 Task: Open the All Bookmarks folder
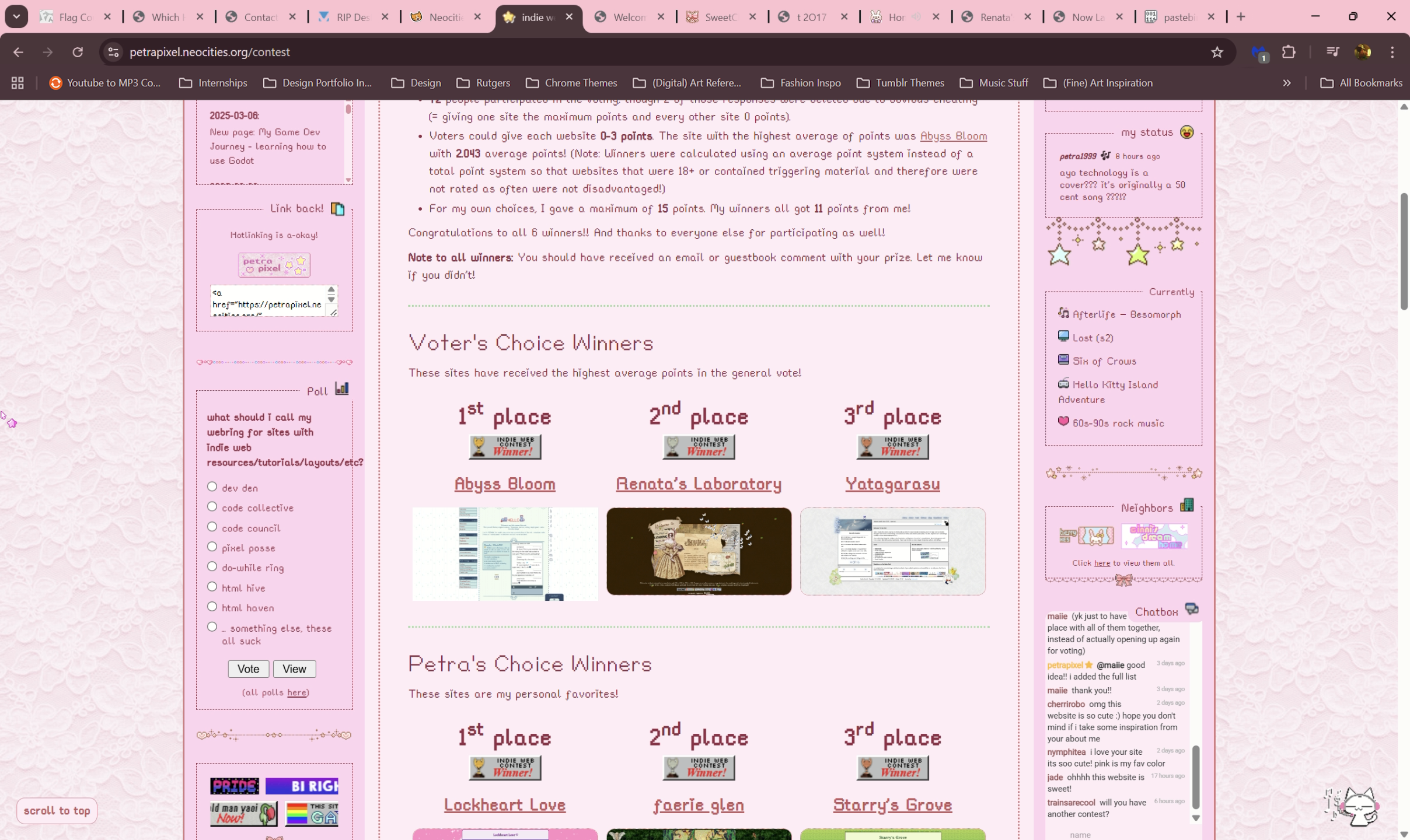1361,83
